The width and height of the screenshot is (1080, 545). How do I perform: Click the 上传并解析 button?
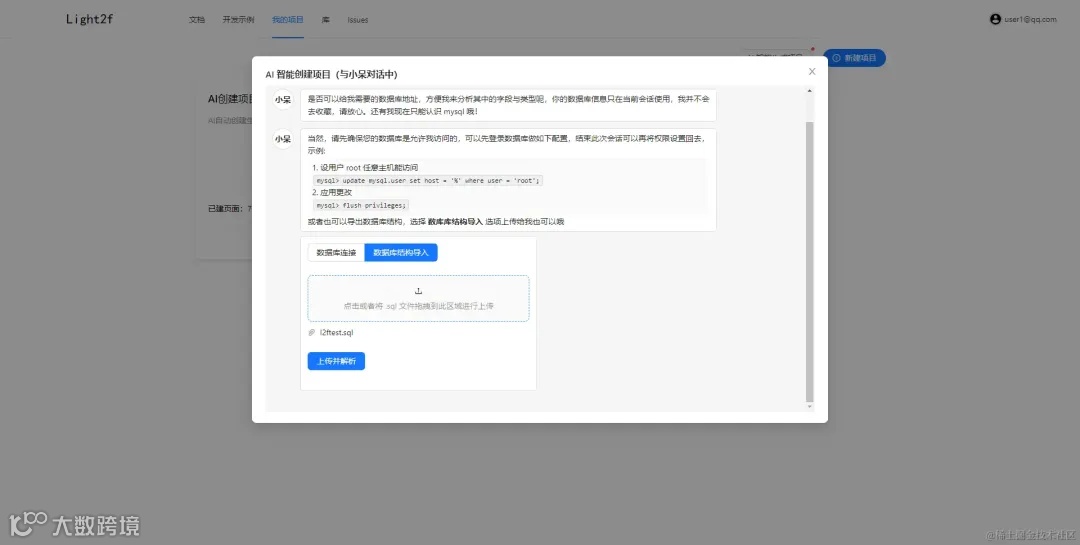(336, 361)
